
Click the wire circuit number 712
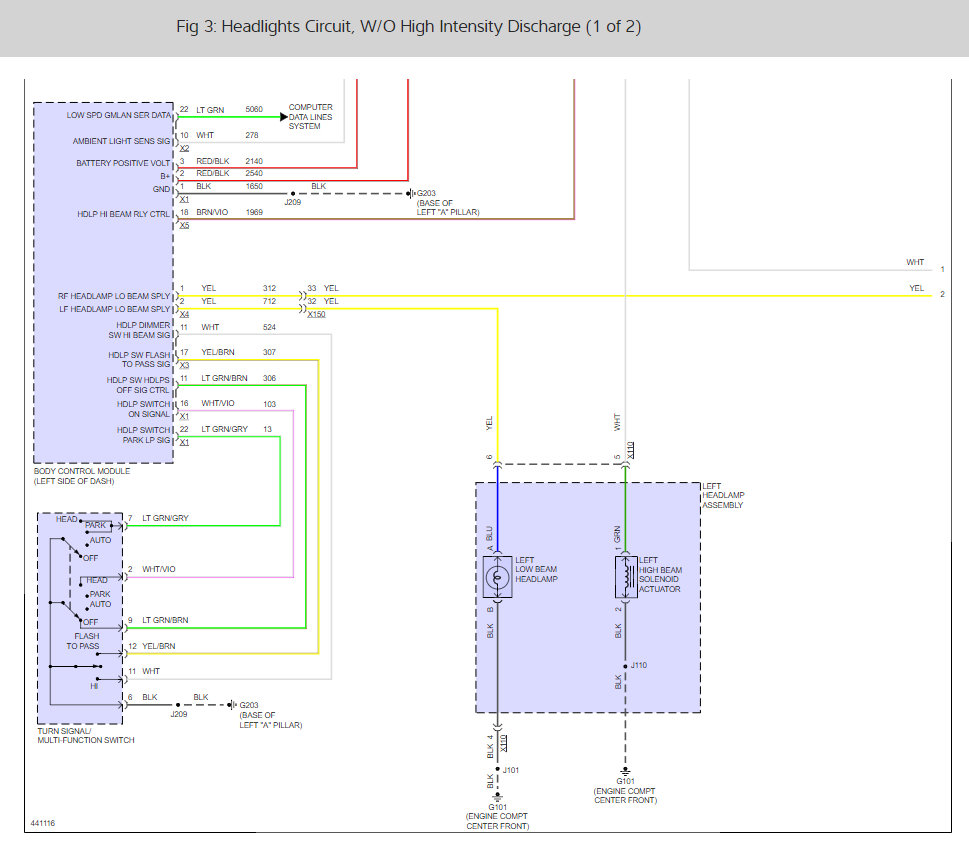[x=269, y=301]
